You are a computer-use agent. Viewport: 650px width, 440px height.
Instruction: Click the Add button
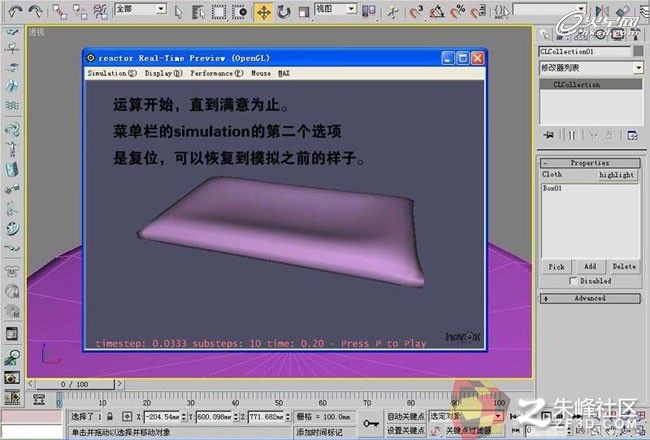[x=590, y=267]
